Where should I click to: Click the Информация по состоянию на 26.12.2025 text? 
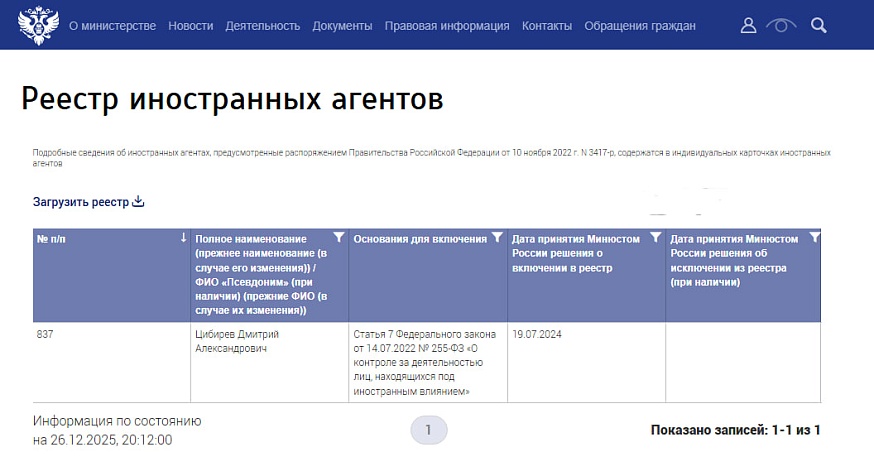tap(117, 430)
